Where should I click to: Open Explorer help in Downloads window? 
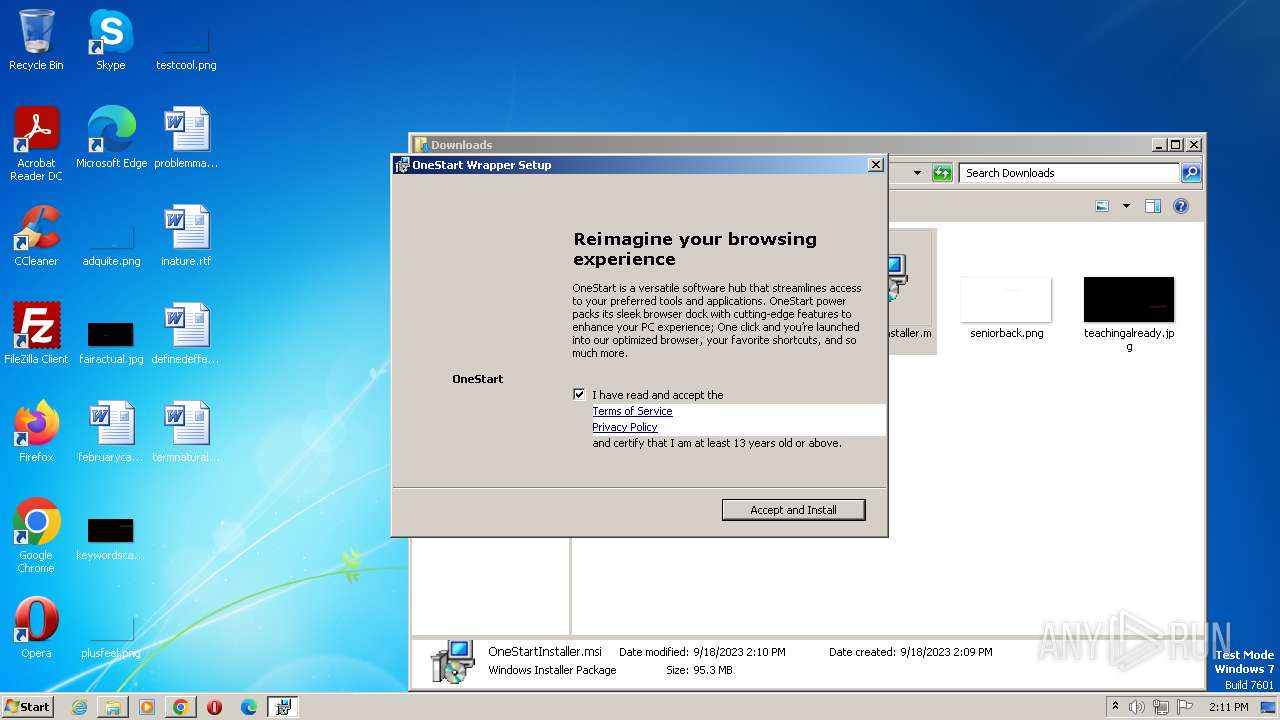[1181, 206]
